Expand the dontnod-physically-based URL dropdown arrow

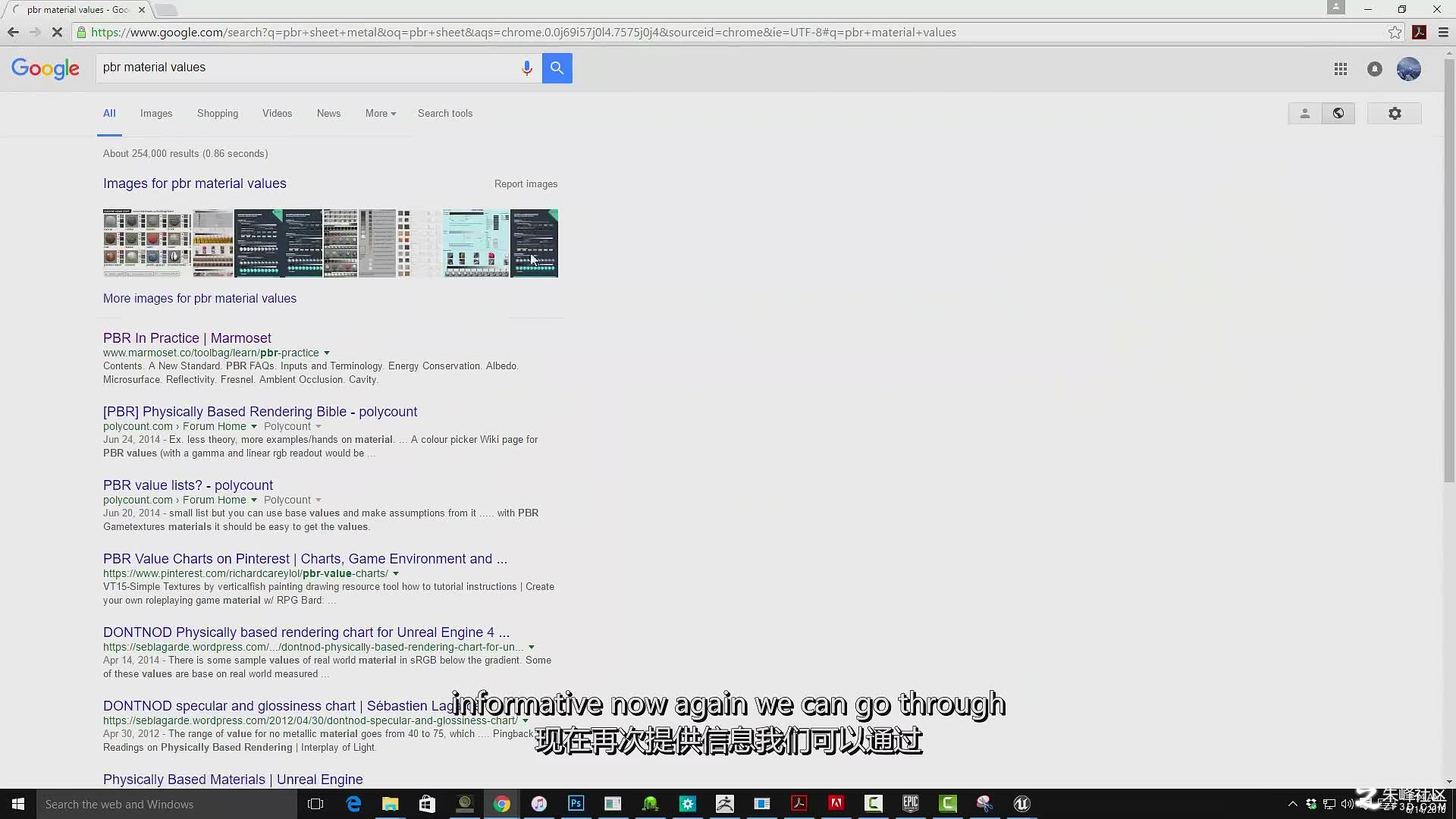click(532, 647)
